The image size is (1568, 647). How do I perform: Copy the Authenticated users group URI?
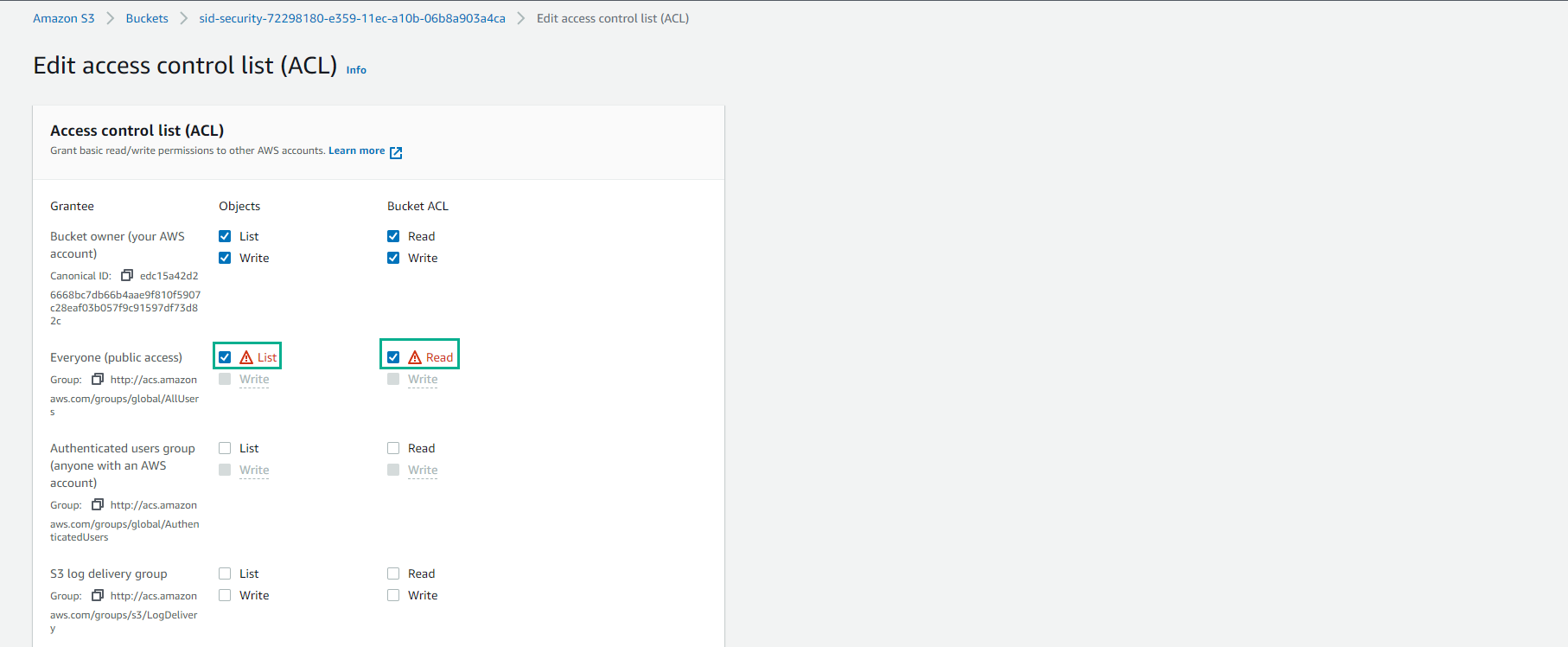(x=98, y=504)
